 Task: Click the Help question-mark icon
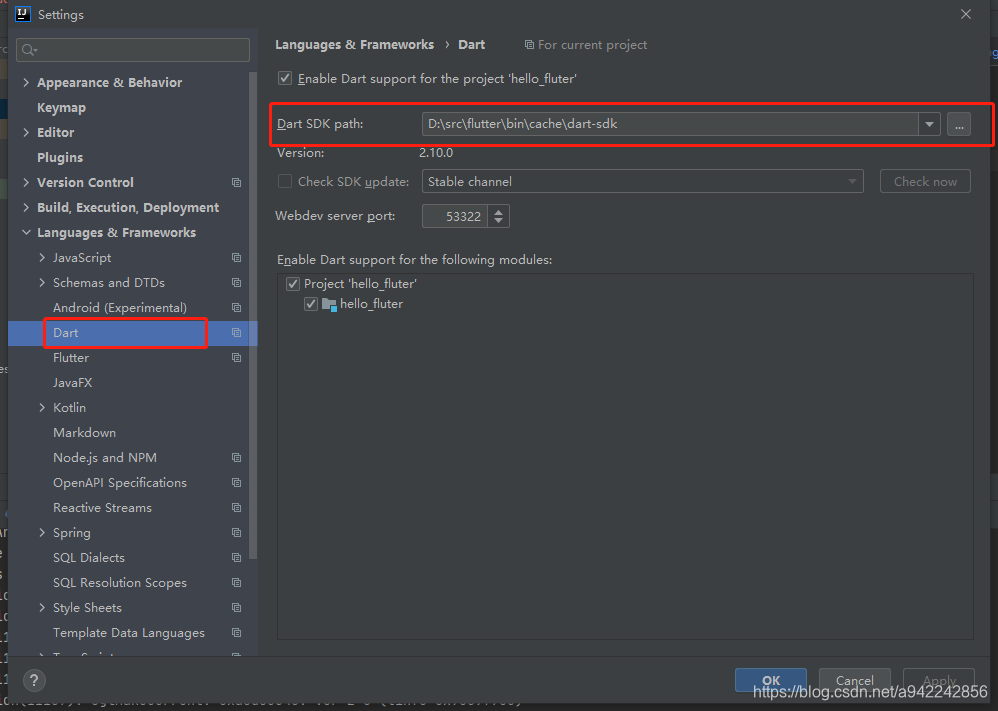(33, 680)
